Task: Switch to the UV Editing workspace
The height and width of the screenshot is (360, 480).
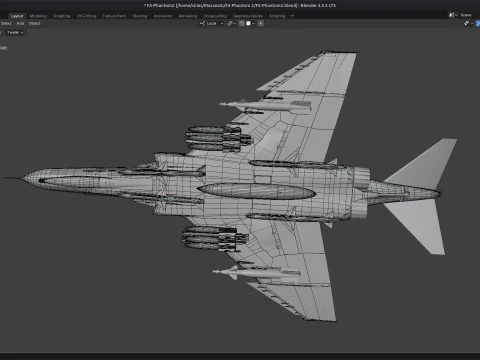Action: 86,16
